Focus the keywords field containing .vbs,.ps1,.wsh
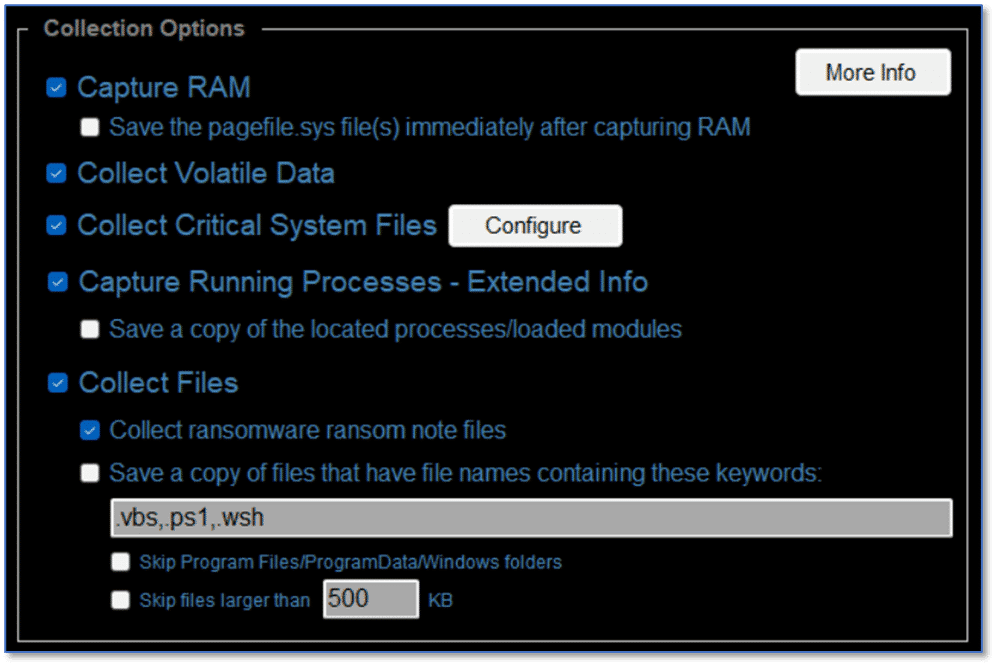This screenshot has width=996, height=666. coord(531,518)
